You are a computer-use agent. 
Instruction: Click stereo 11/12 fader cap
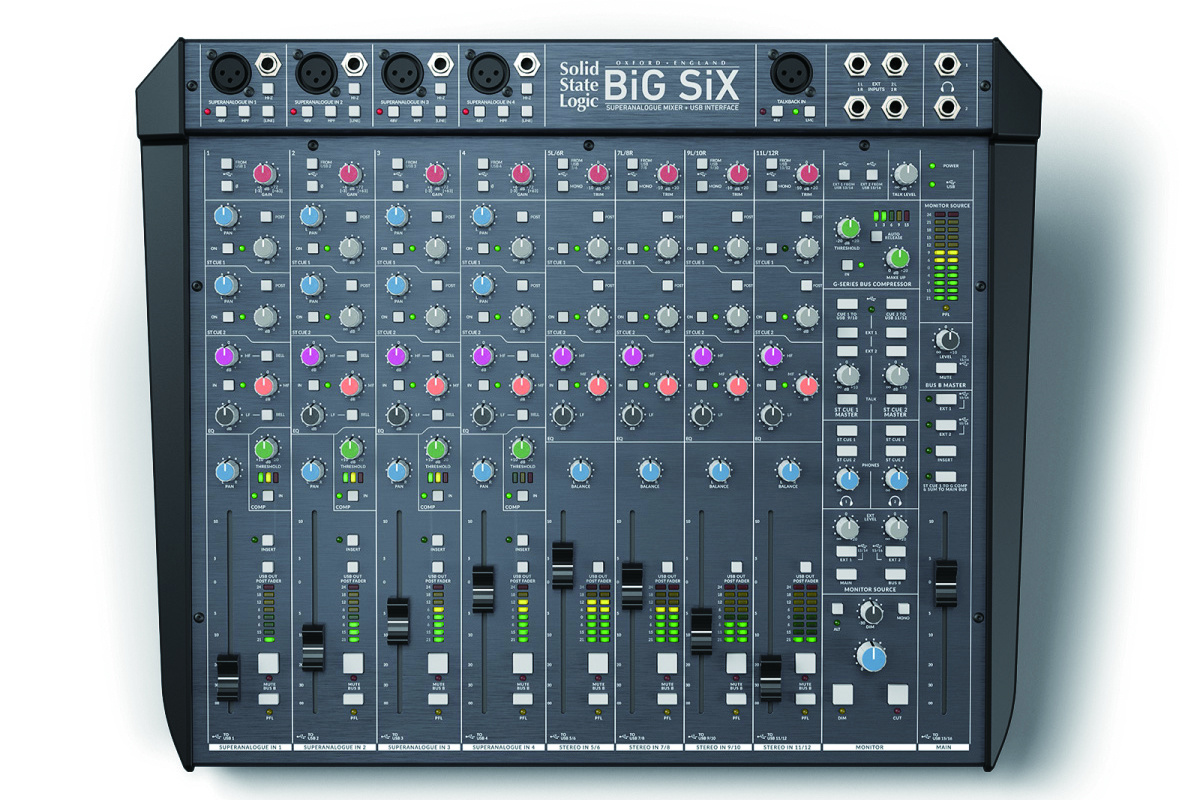coord(770,677)
